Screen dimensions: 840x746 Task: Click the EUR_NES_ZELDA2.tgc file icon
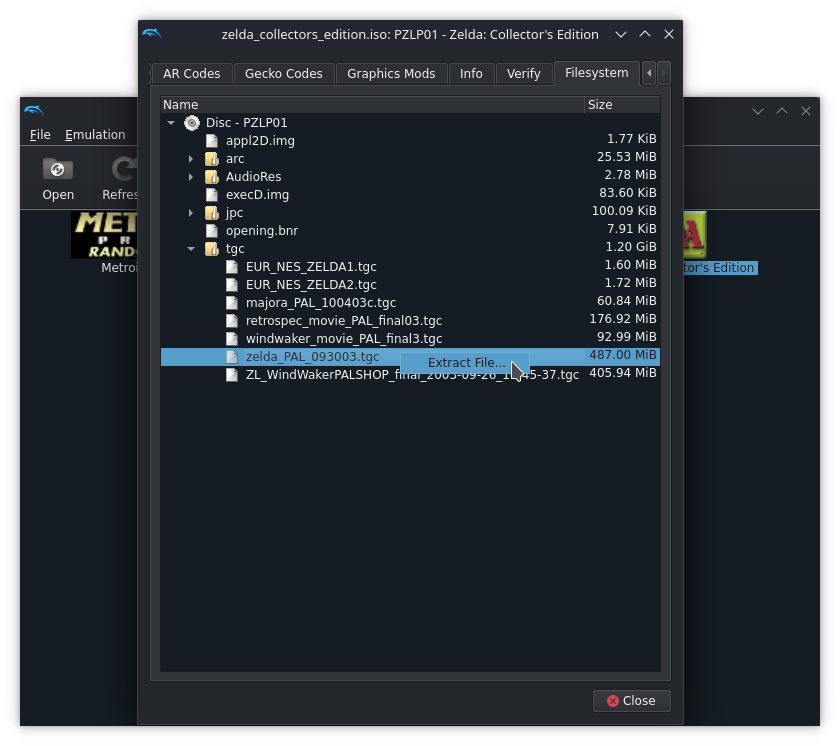point(232,284)
